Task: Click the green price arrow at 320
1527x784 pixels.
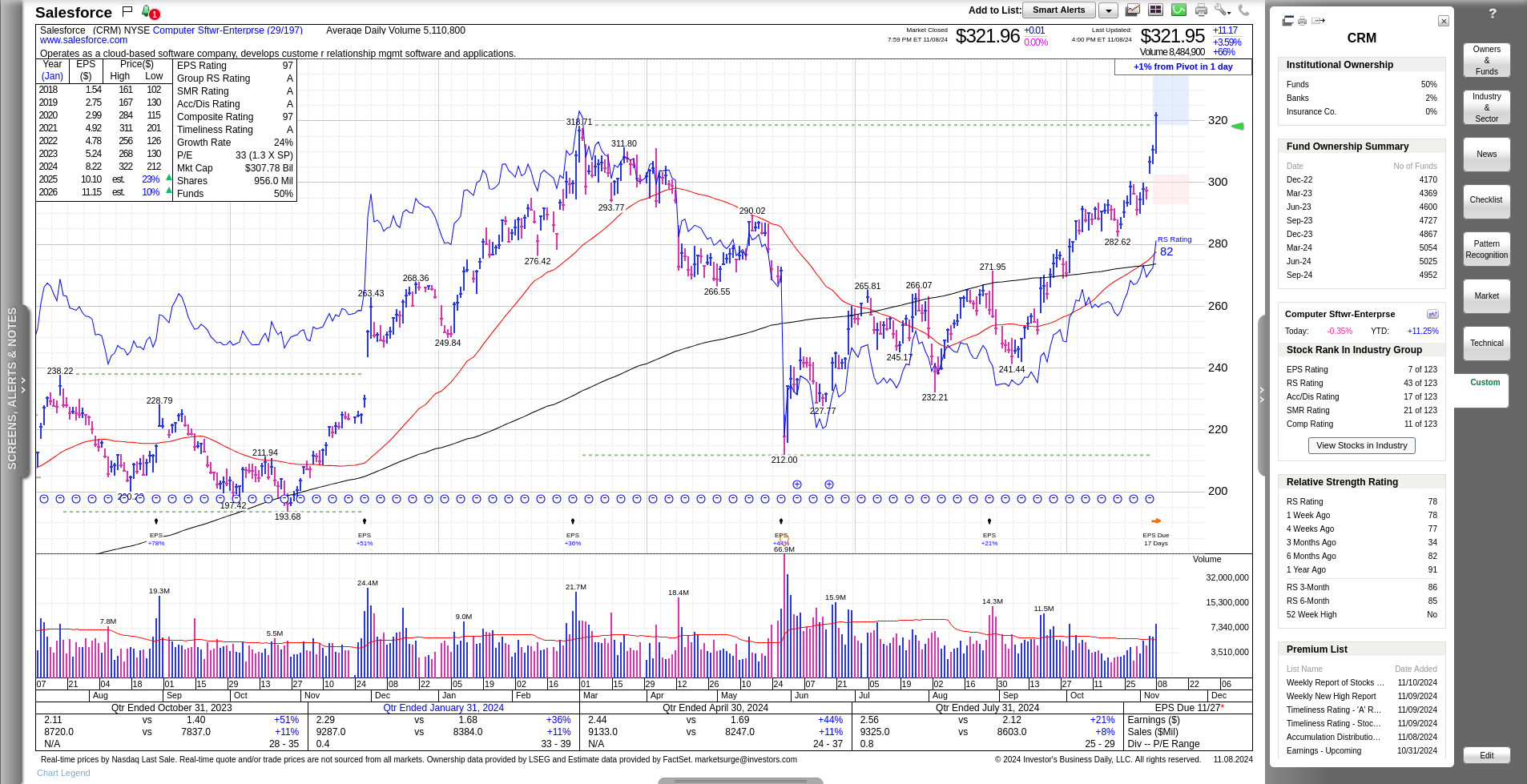Action: click(1238, 126)
